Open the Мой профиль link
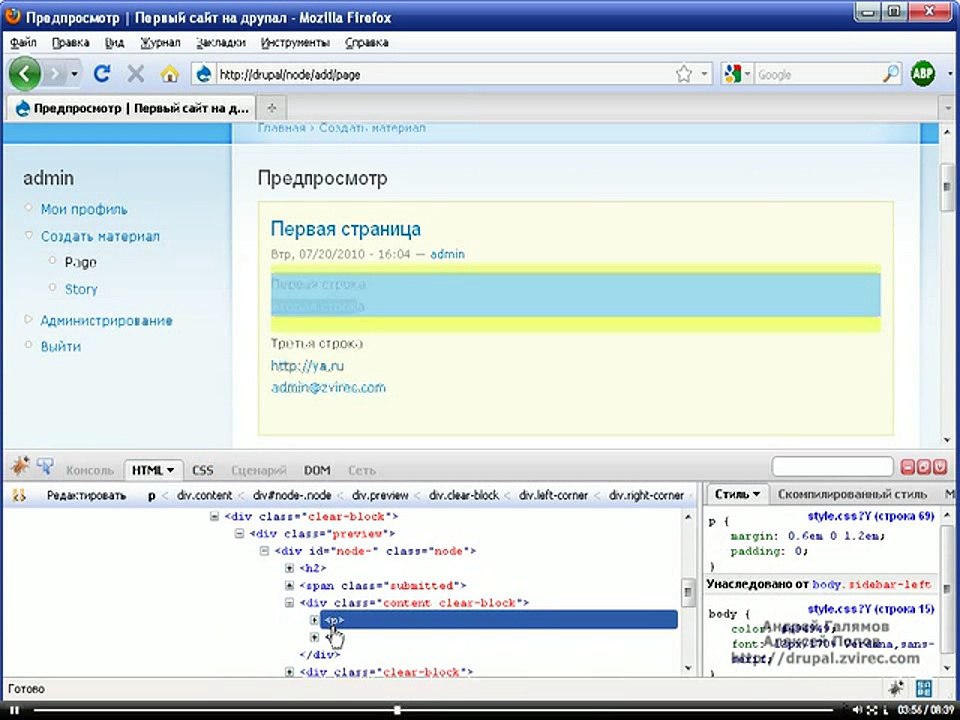The width and height of the screenshot is (960, 720). point(84,209)
